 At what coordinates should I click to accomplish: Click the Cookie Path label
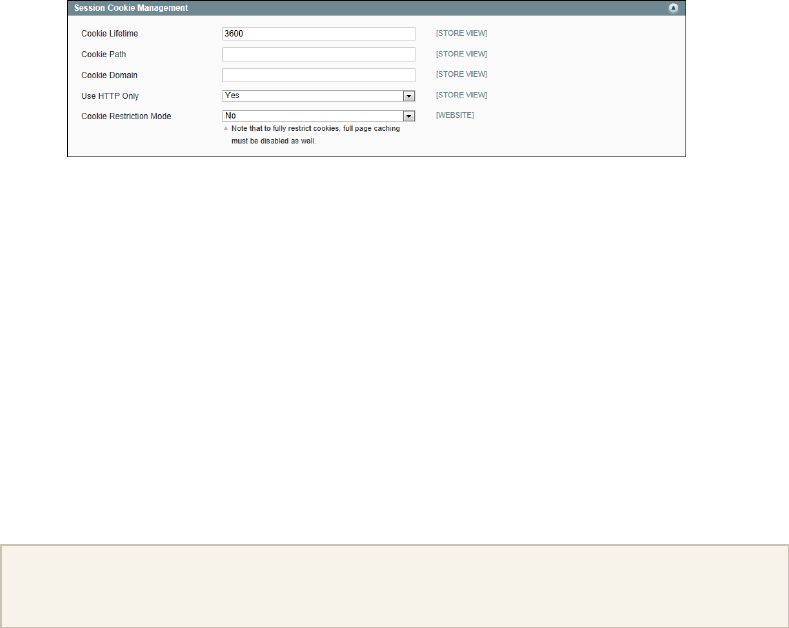pos(104,54)
